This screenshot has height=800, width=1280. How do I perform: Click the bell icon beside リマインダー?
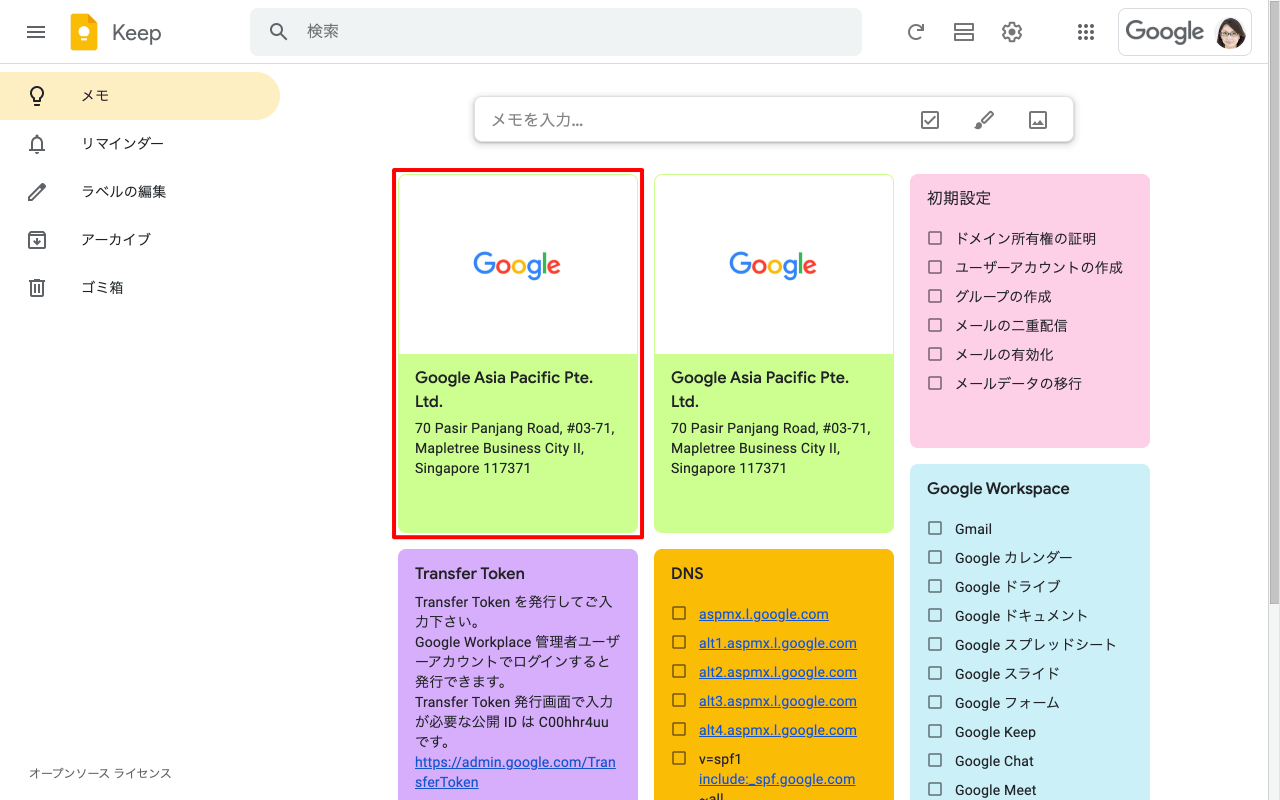(x=37, y=144)
